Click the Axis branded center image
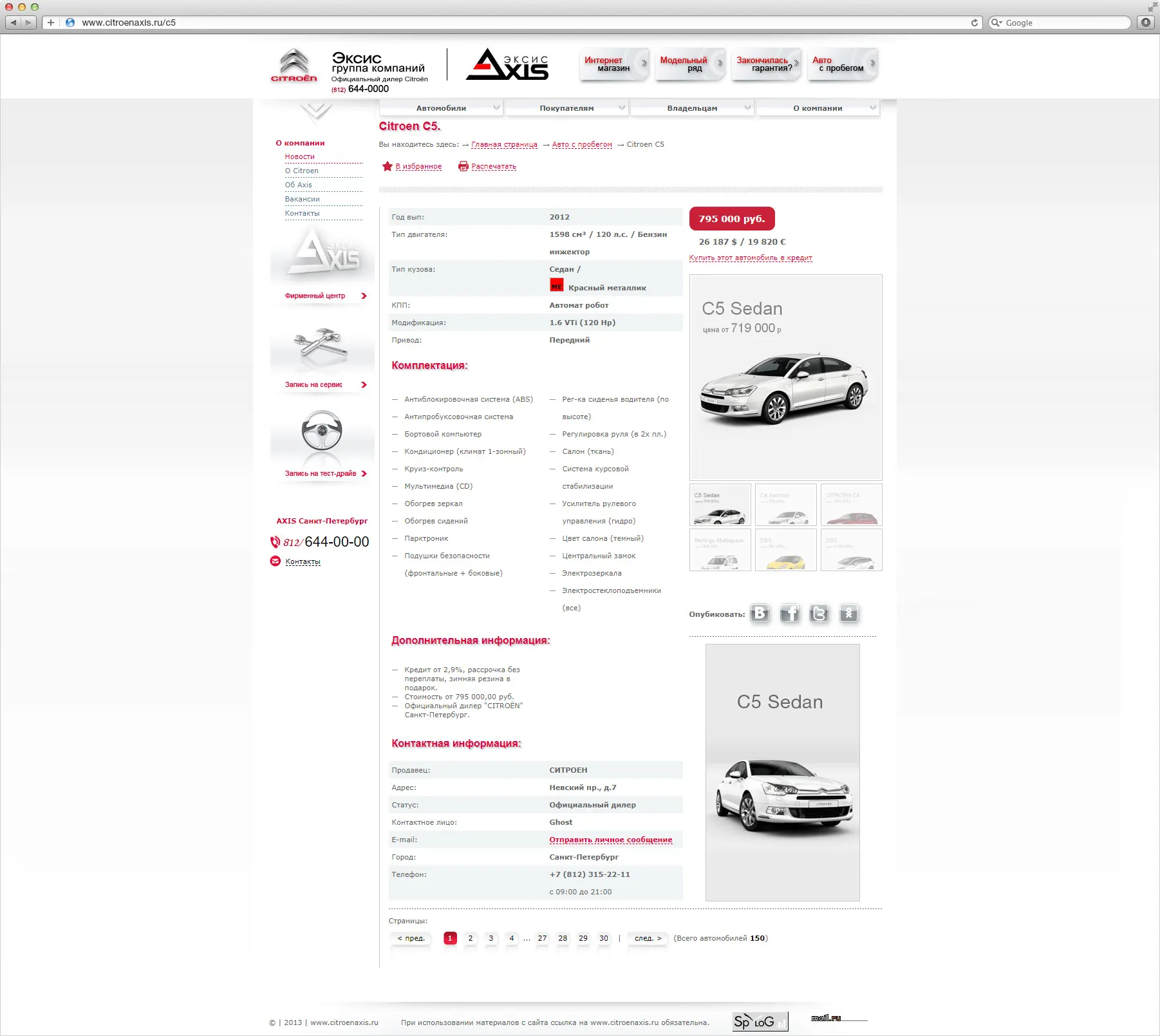Image resolution: width=1160 pixels, height=1036 pixels. [x=321, y=254]
